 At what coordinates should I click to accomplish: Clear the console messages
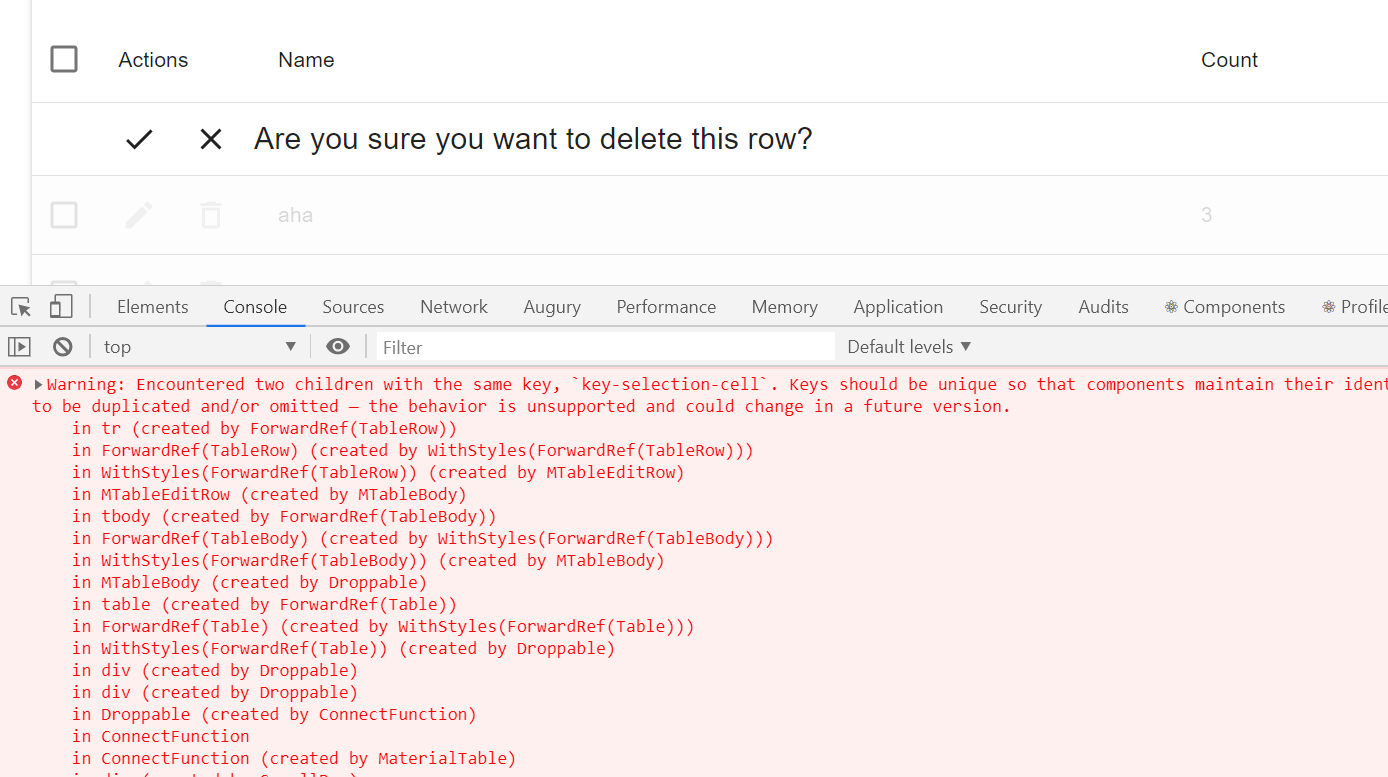[x=62, y=345]
